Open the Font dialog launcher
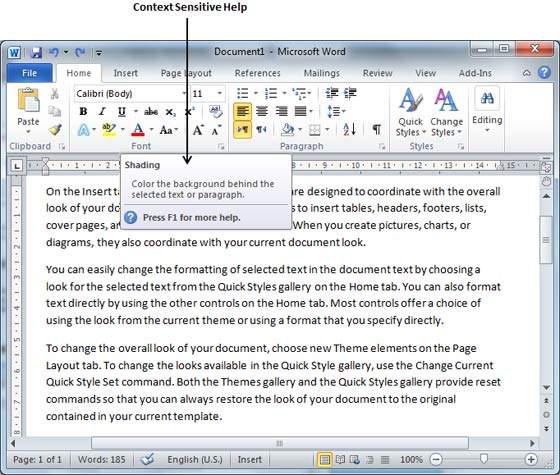The width and height of the screenshot is (560, 475). 221,146
